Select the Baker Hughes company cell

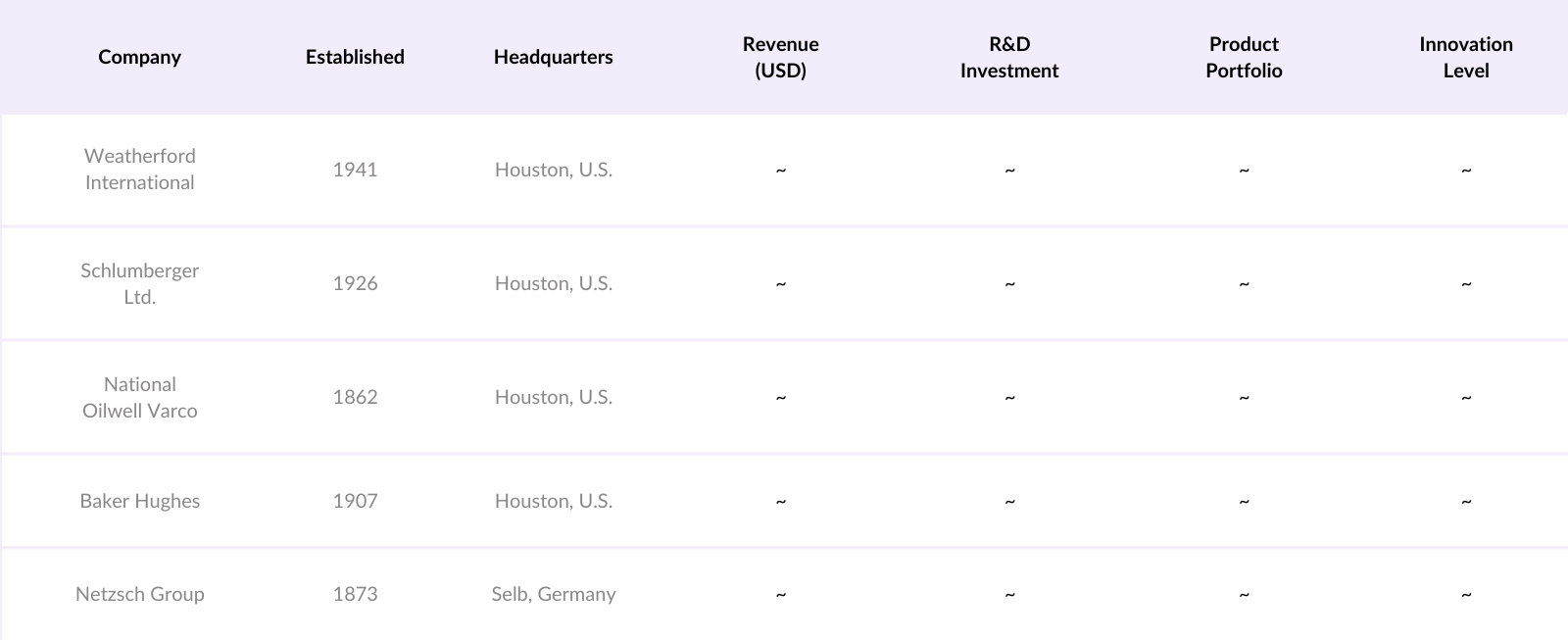click(x=139, y=501)
